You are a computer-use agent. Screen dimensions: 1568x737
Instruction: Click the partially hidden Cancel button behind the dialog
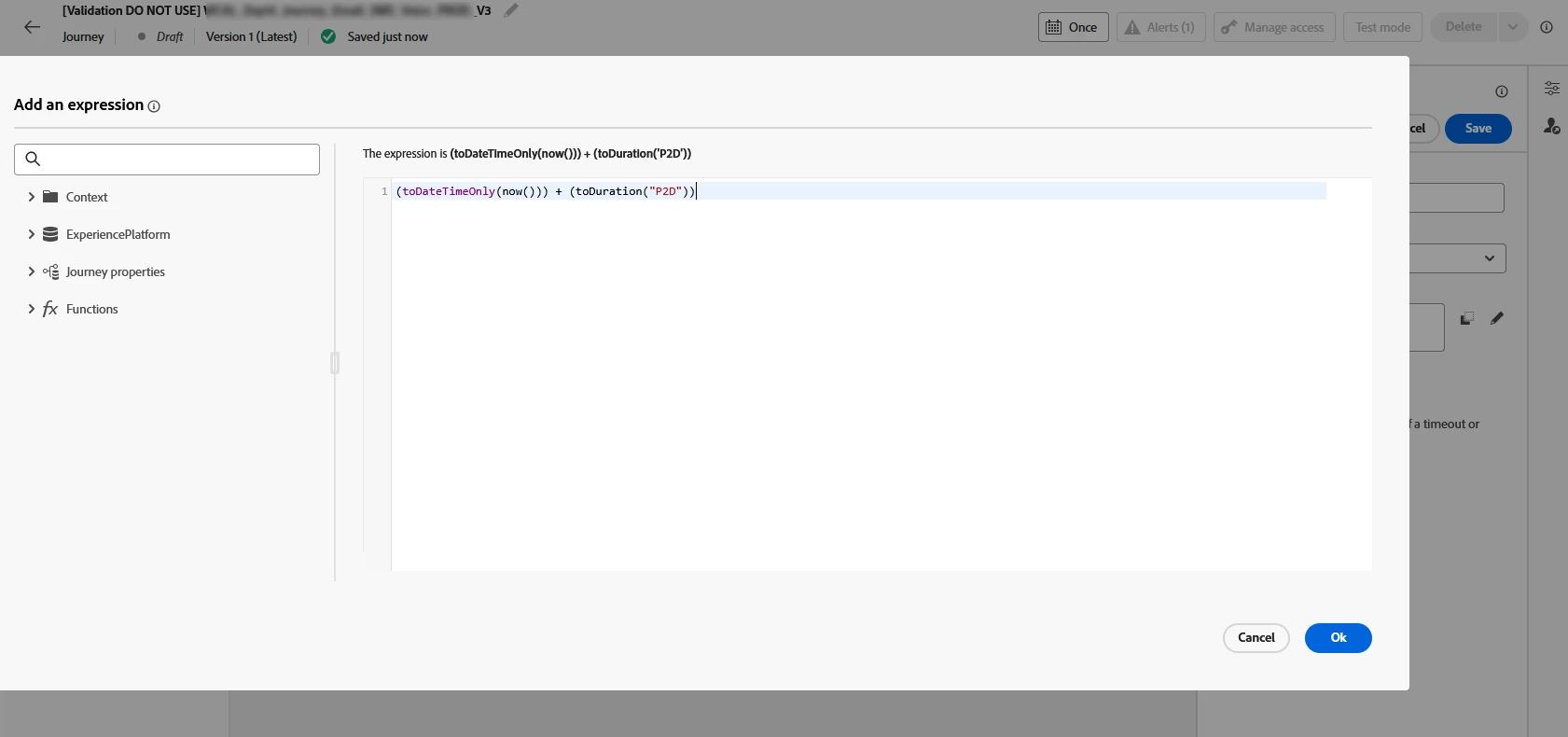point(1424,129)
